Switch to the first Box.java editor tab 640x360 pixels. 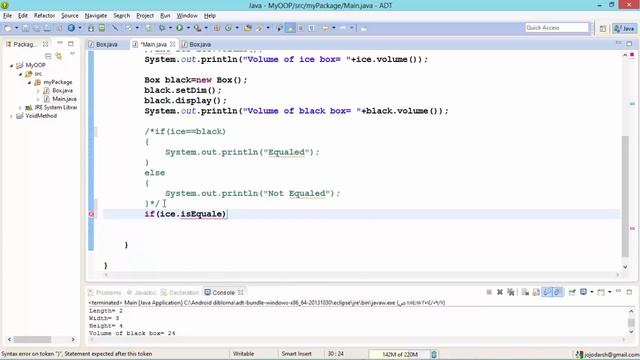(107, 44)
